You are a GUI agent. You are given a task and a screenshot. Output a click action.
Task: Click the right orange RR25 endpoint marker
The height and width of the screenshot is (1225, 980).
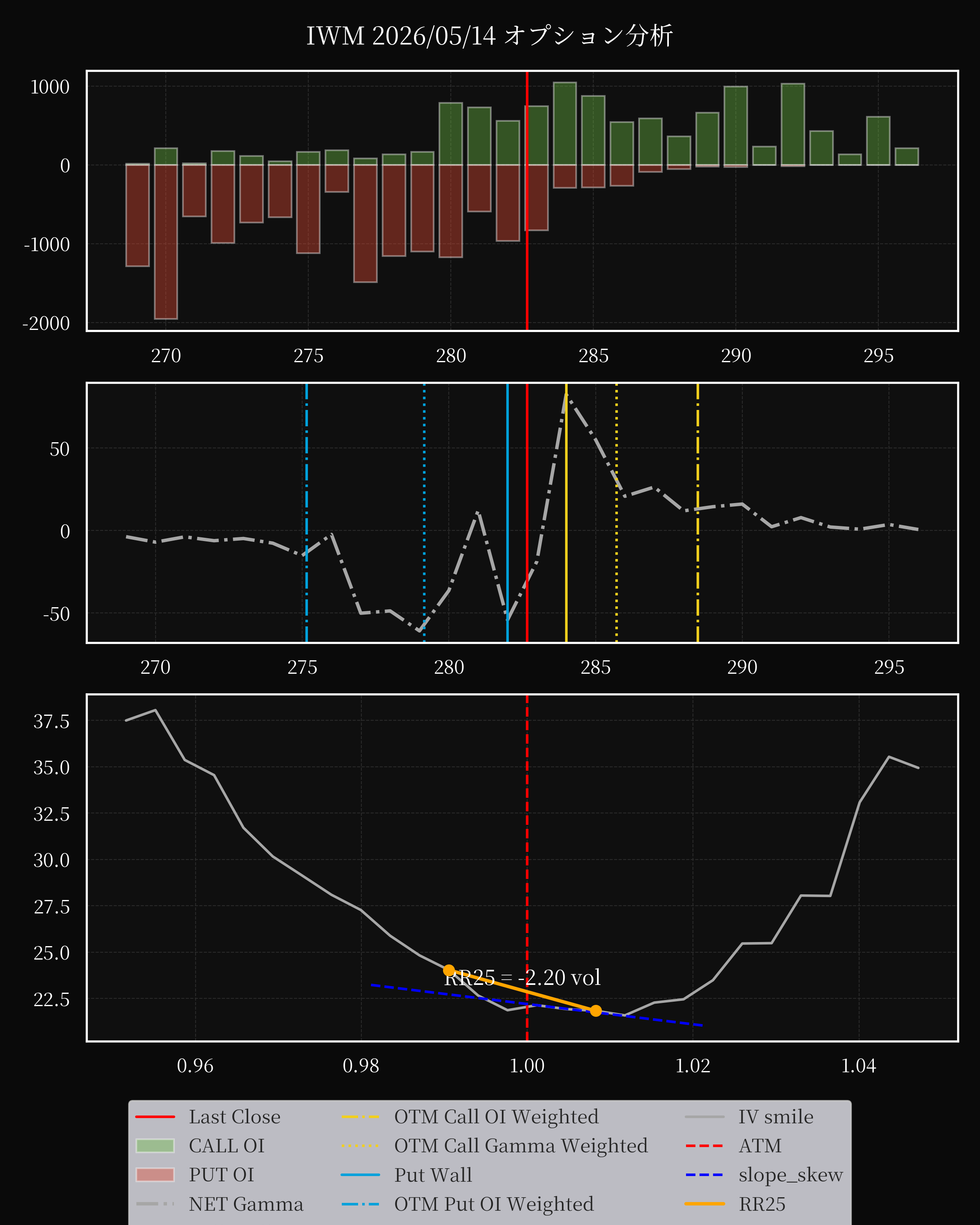tap(595, 1011)
